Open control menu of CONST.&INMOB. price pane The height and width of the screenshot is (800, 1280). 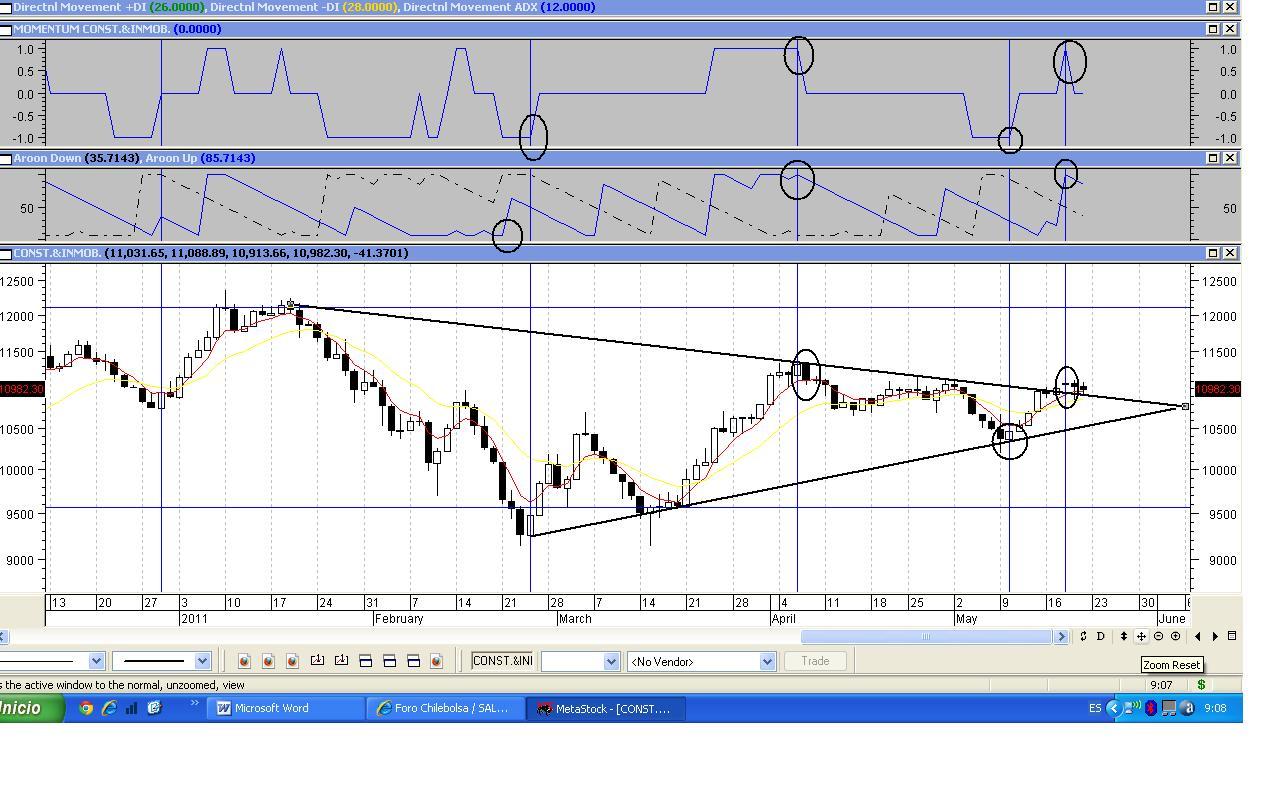coord(6,253)
